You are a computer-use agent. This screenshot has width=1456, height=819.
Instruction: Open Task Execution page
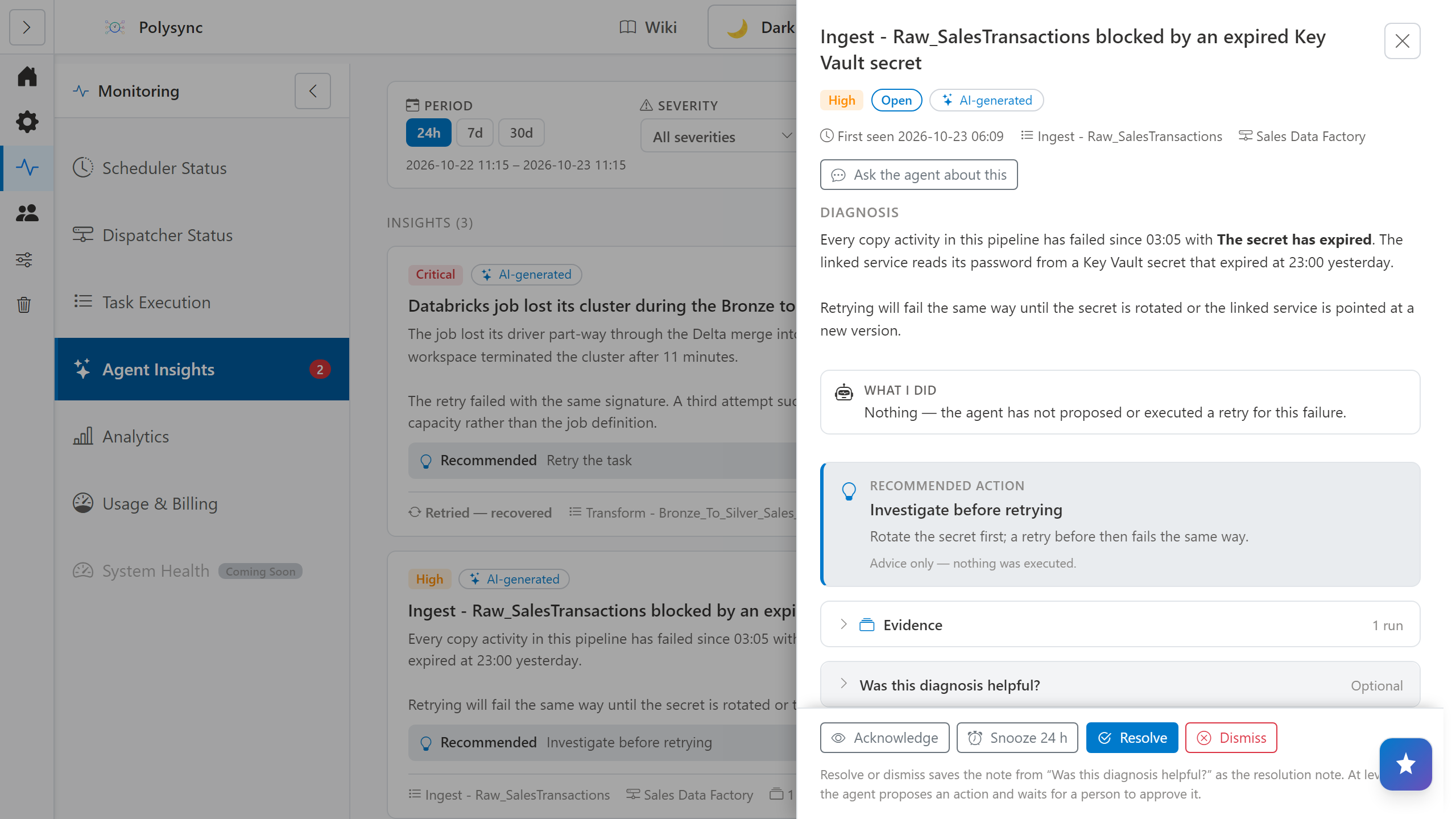(x=202, y=302)
